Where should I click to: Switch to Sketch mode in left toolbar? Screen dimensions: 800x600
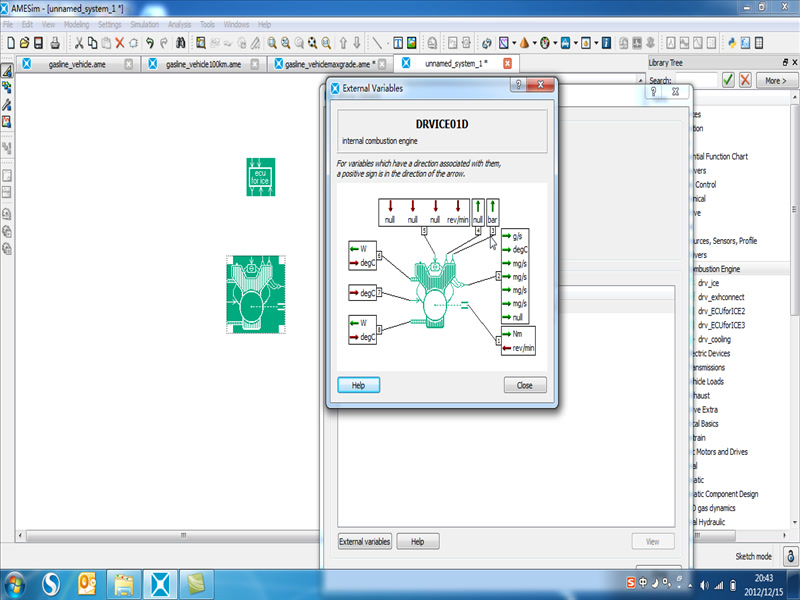click(x=7, y=71)
